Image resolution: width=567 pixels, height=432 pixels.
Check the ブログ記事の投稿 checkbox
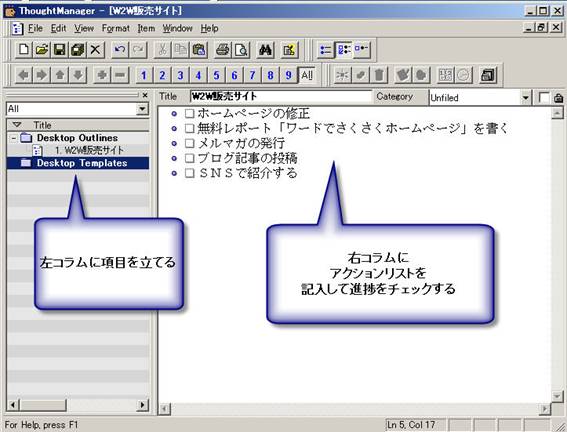189,158
